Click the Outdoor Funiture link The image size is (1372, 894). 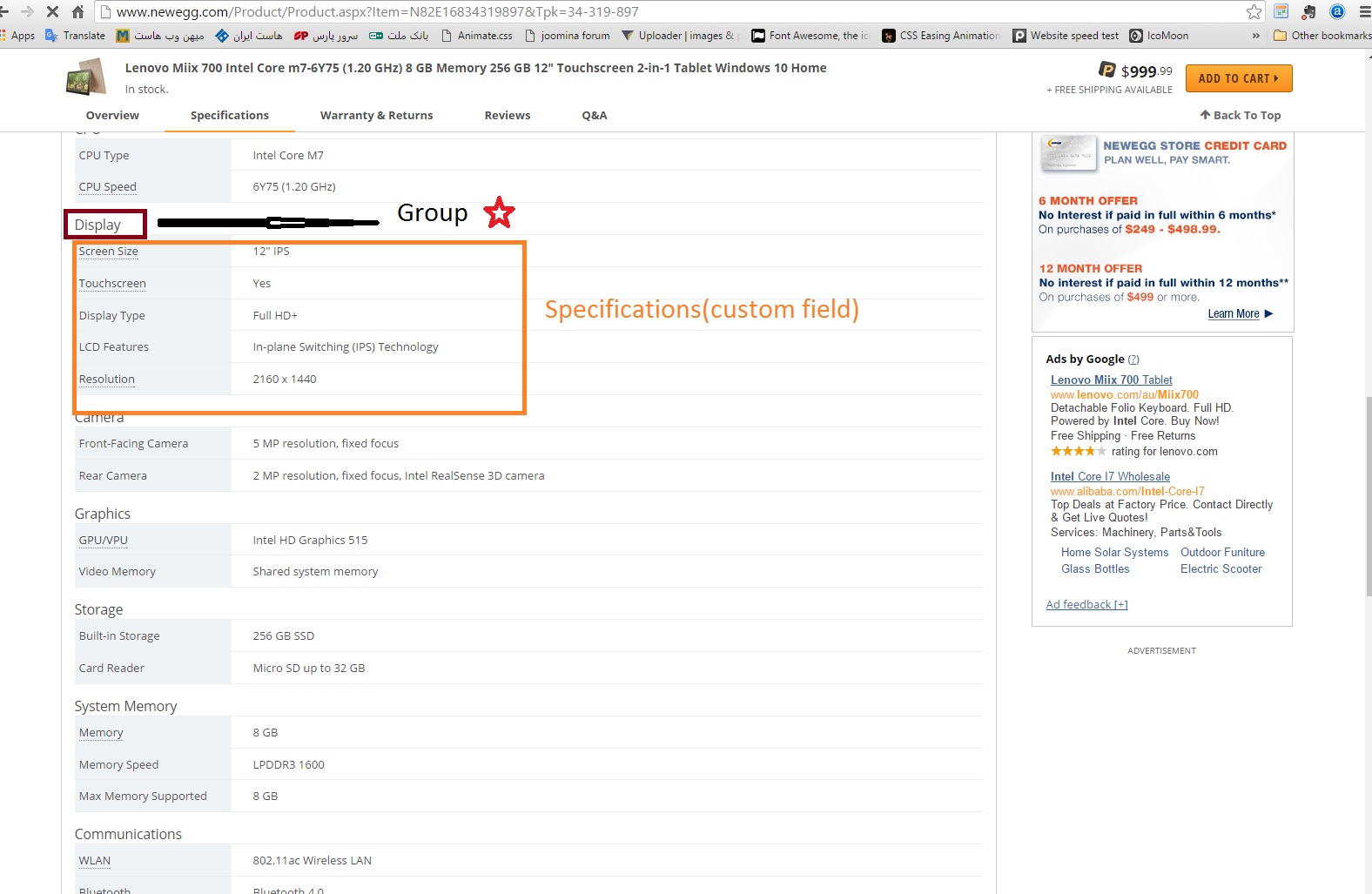click(1222, 553)
